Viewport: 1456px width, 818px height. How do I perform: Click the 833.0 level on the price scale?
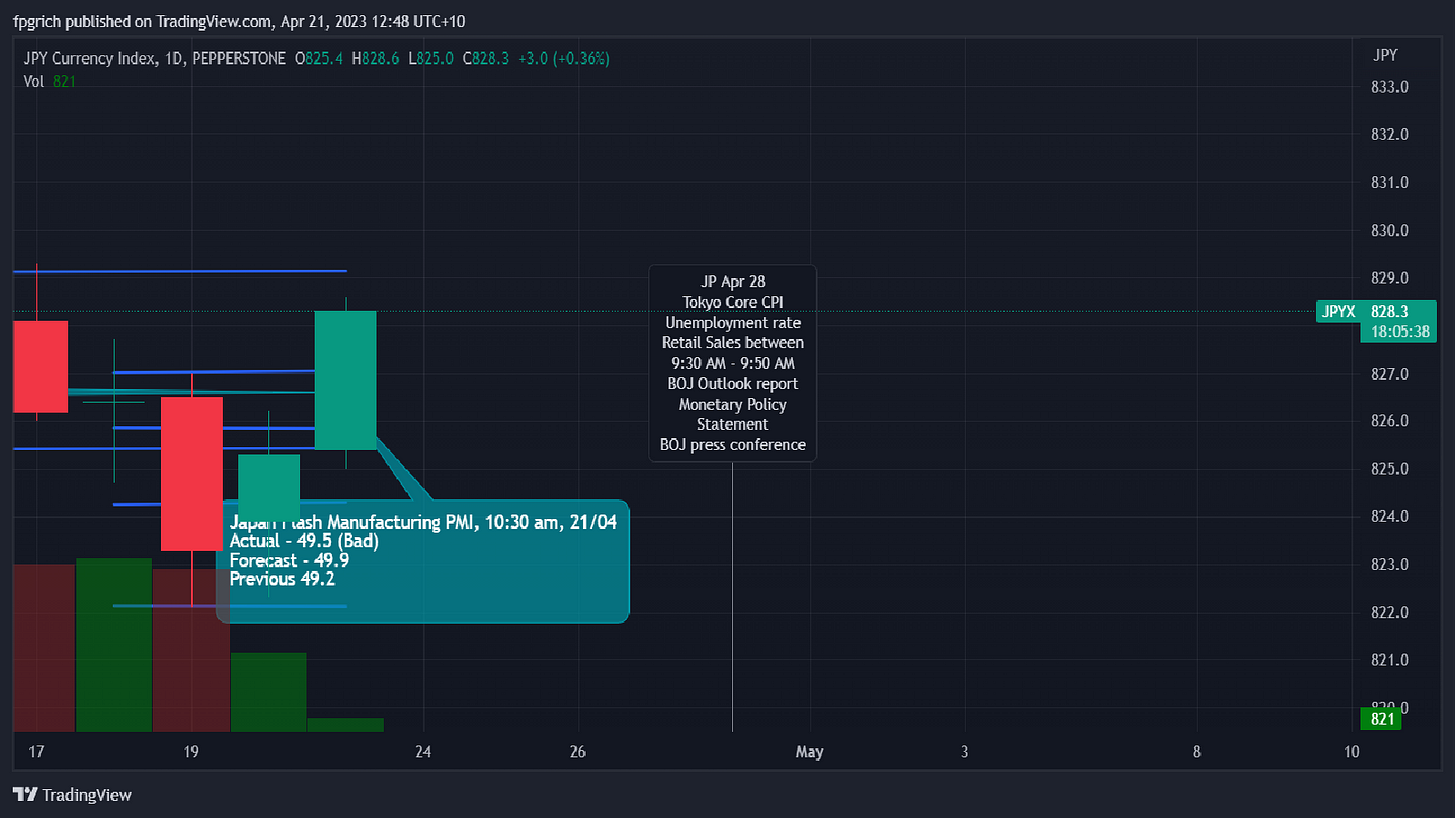tap(1389, 87)
